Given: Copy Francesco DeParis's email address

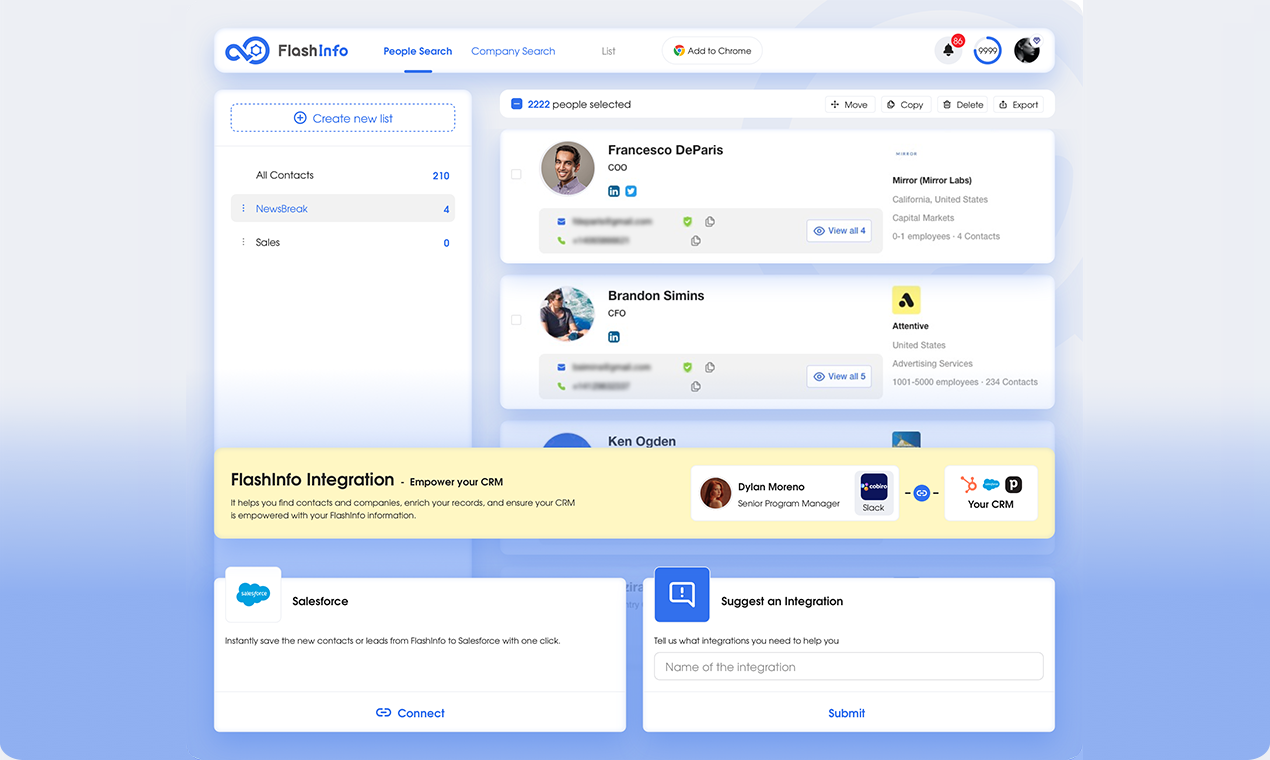Looking at the screenshot, I should tap(710, 222).
